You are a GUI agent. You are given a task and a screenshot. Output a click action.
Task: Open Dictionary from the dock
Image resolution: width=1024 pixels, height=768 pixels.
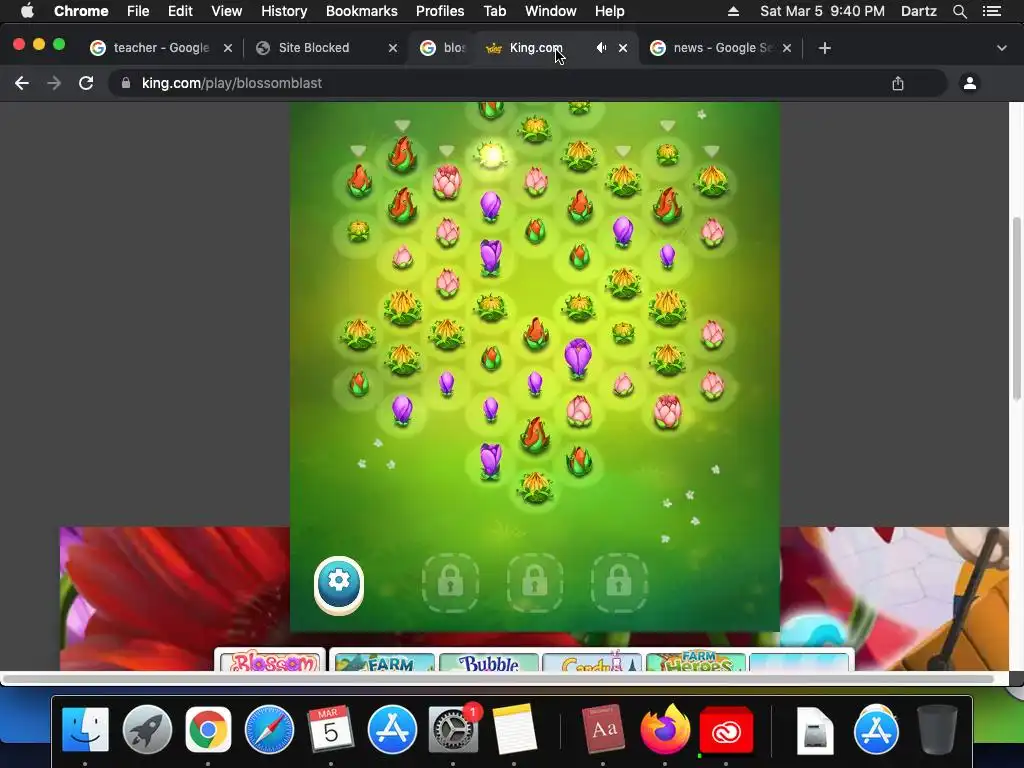click(x=603, y=729)
